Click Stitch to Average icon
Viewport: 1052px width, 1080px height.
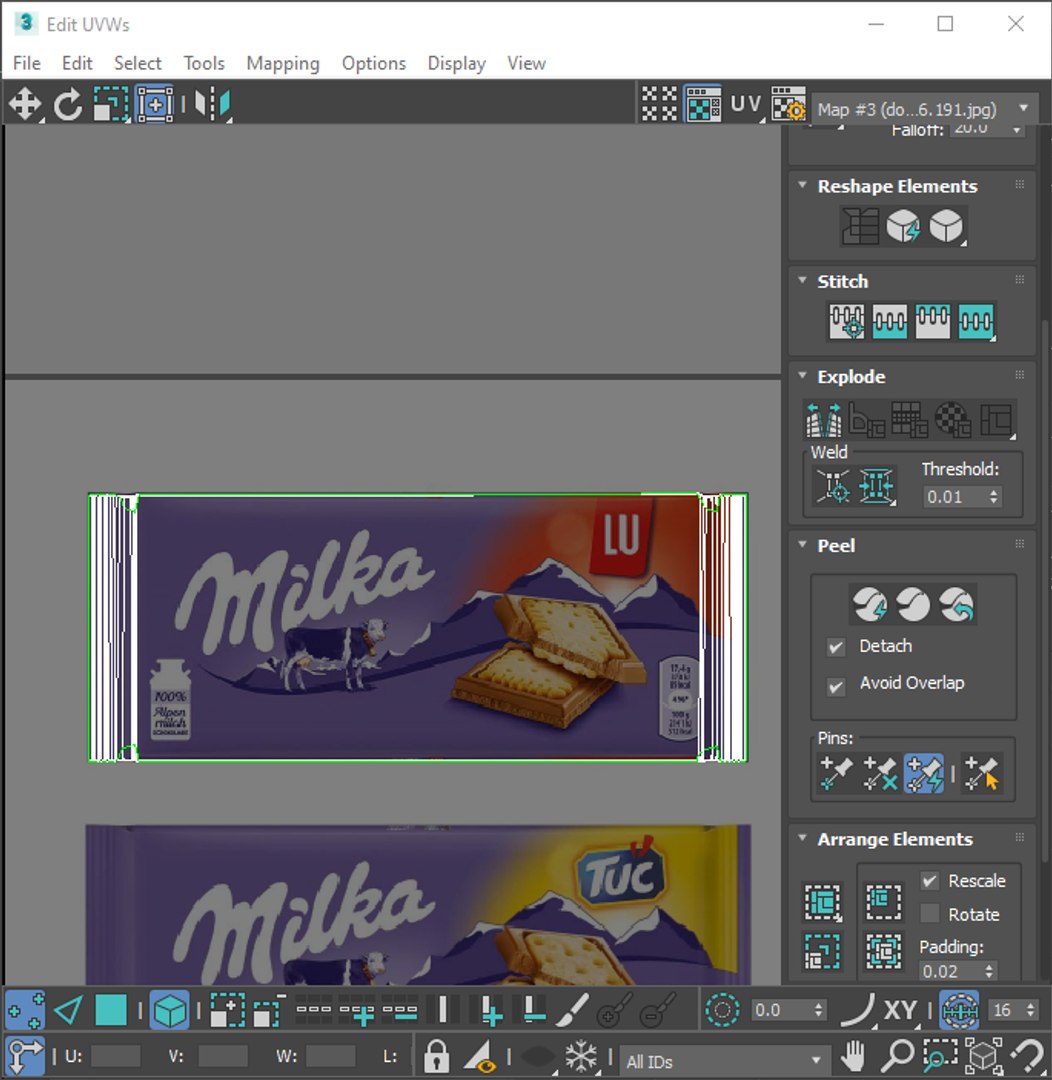[x=890, y=322]
